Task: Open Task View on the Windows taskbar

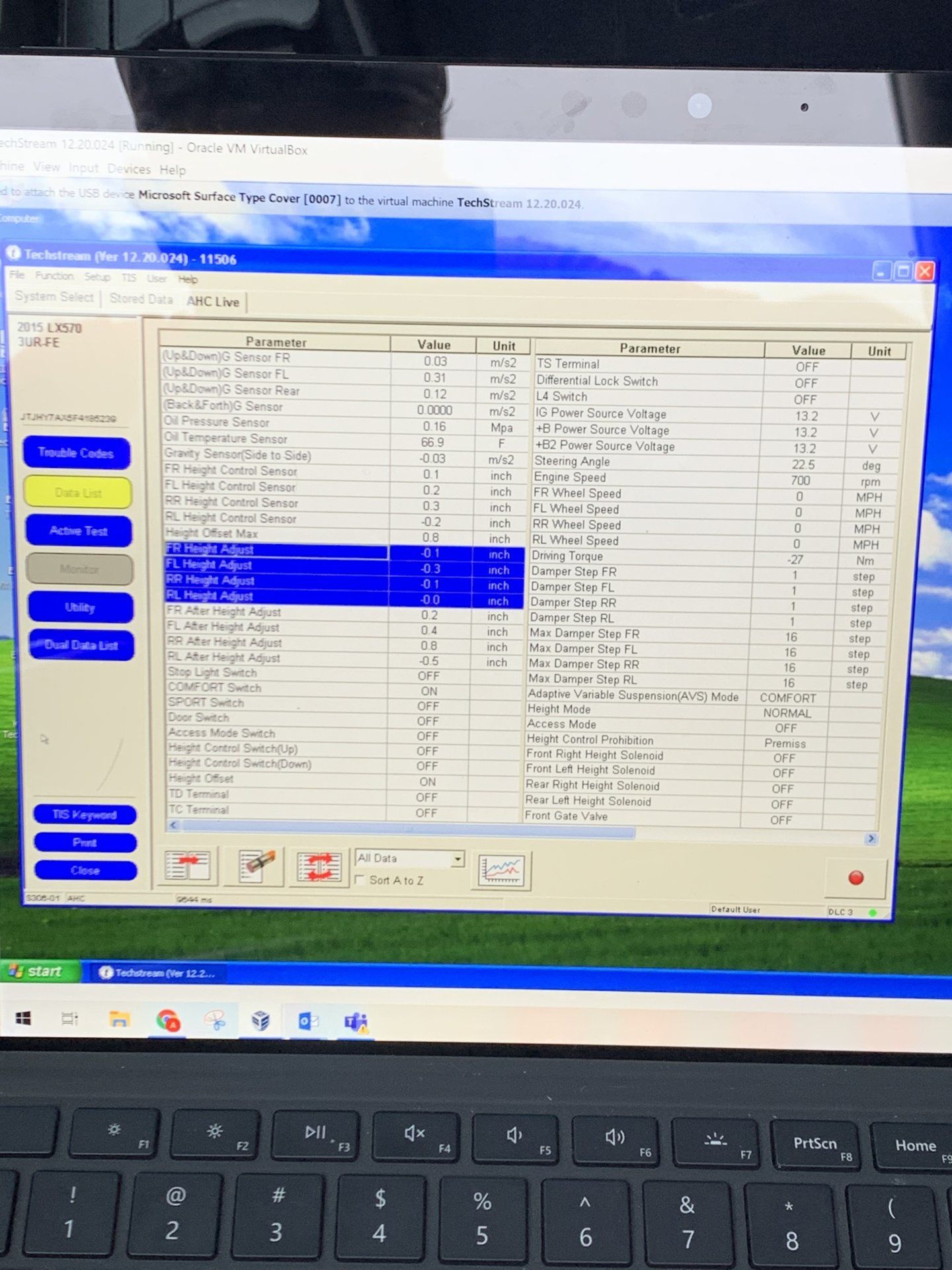Action: click(69, 1019)
